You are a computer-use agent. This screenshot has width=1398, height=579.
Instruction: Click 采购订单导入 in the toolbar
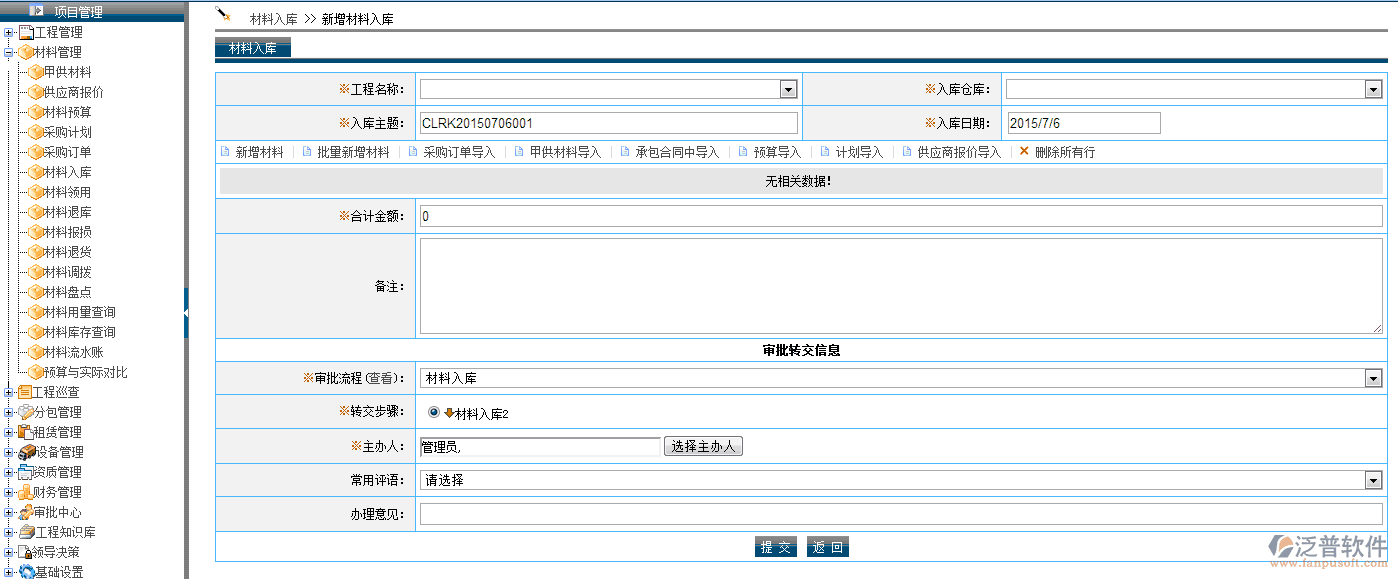(x=459, y=152)
